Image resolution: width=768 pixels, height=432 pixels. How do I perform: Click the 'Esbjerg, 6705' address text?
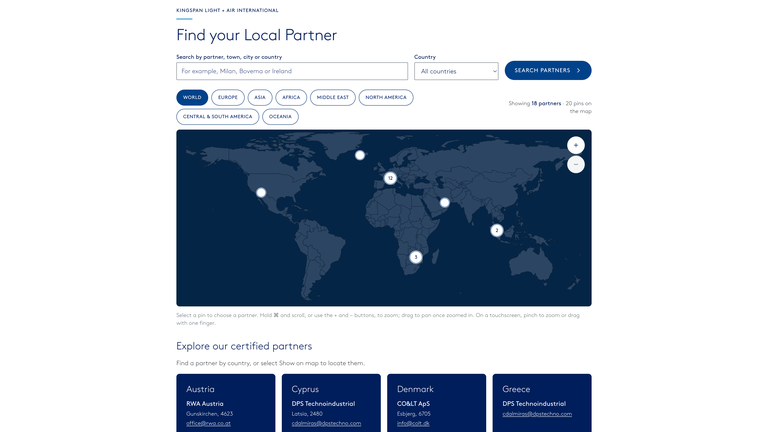[x=414, y=414]
